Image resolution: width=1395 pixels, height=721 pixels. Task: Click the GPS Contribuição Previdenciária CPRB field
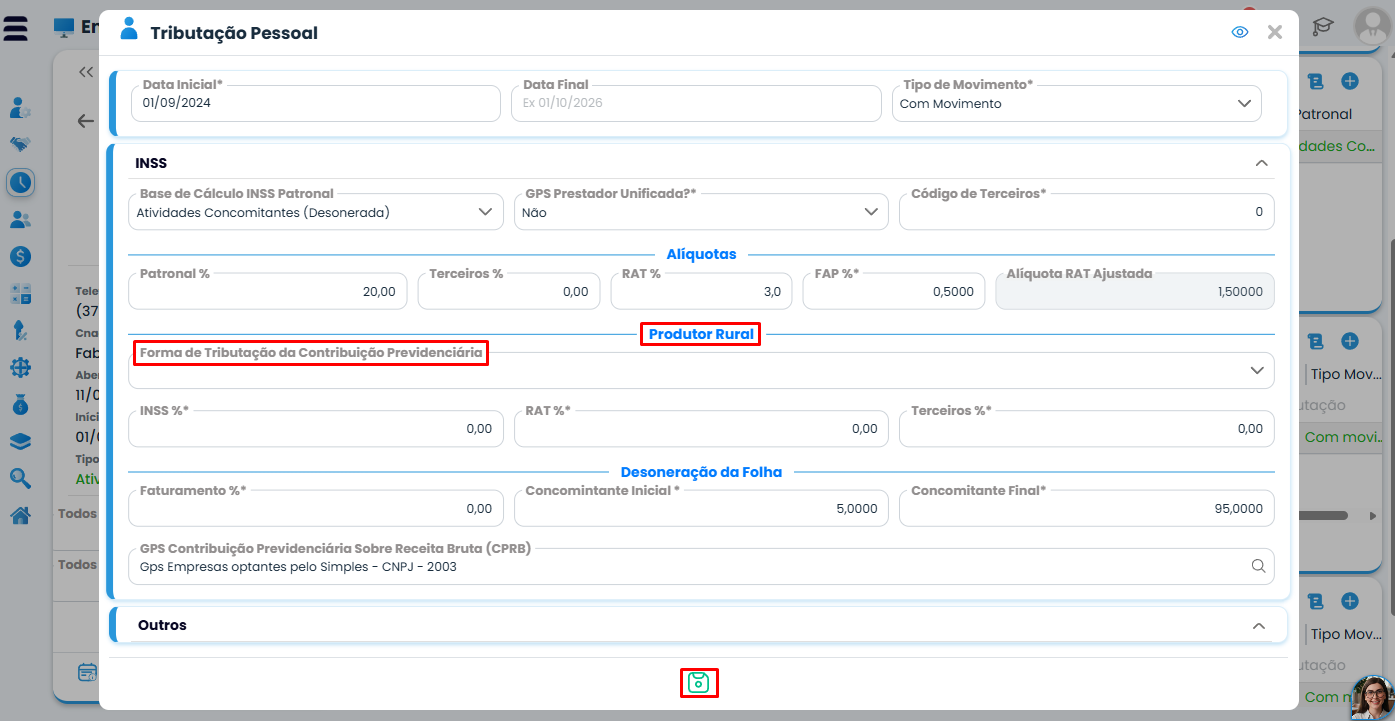pos(701,566)
